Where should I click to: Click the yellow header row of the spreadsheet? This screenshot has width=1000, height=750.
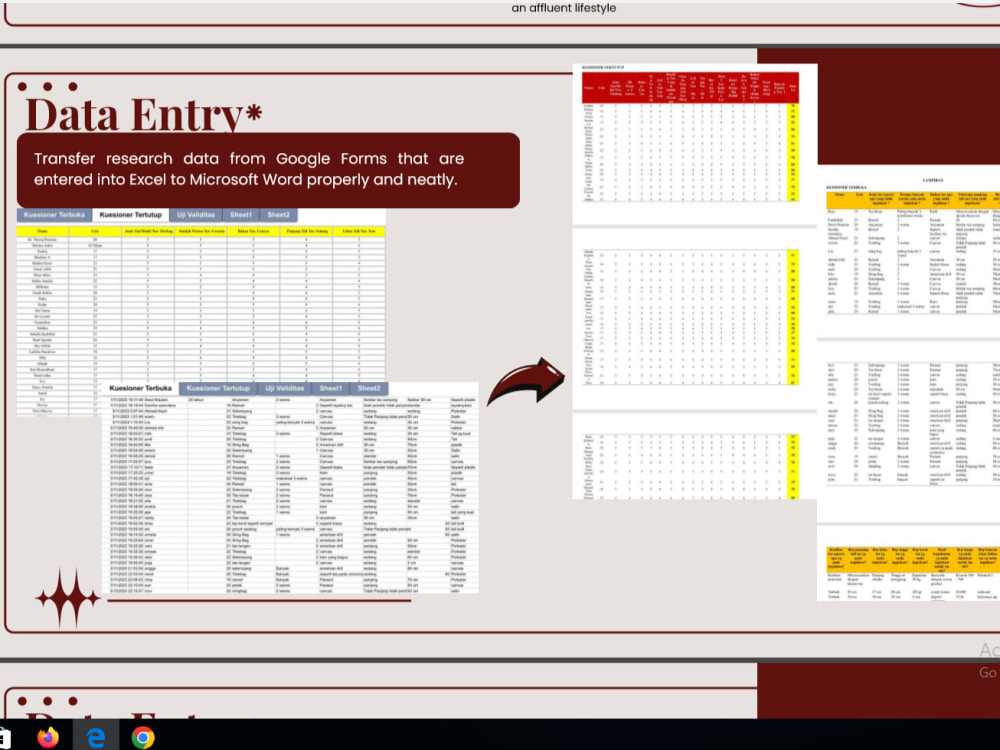tap(201, 231)
